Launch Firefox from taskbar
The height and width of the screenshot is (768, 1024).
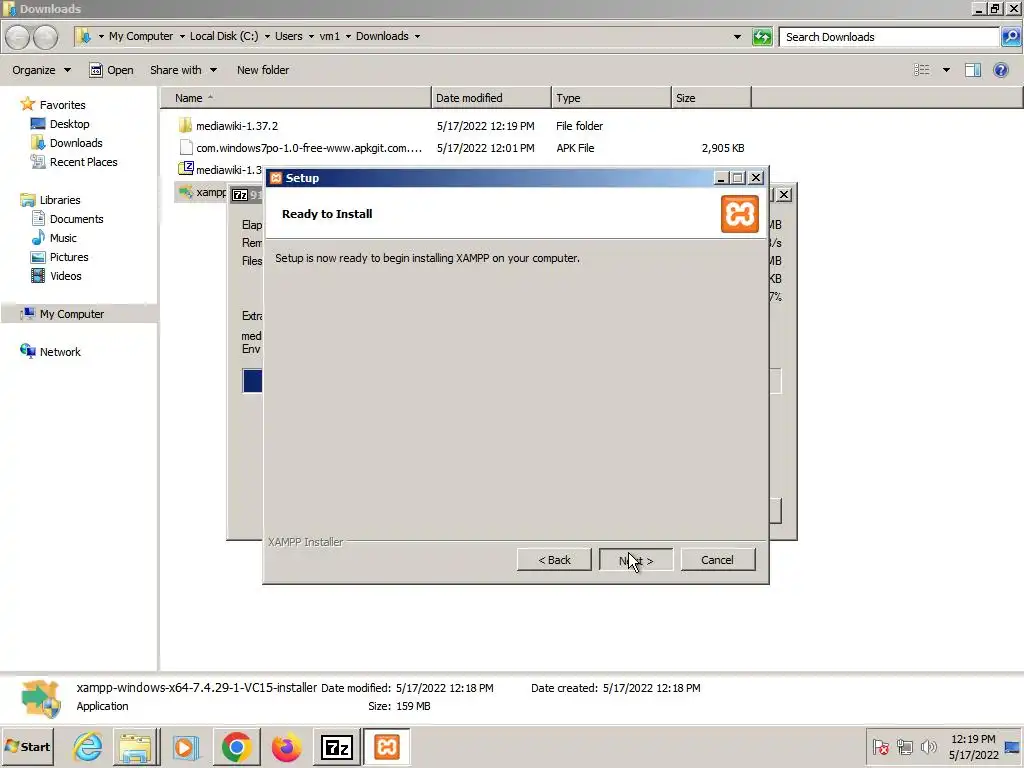[286, 746]
